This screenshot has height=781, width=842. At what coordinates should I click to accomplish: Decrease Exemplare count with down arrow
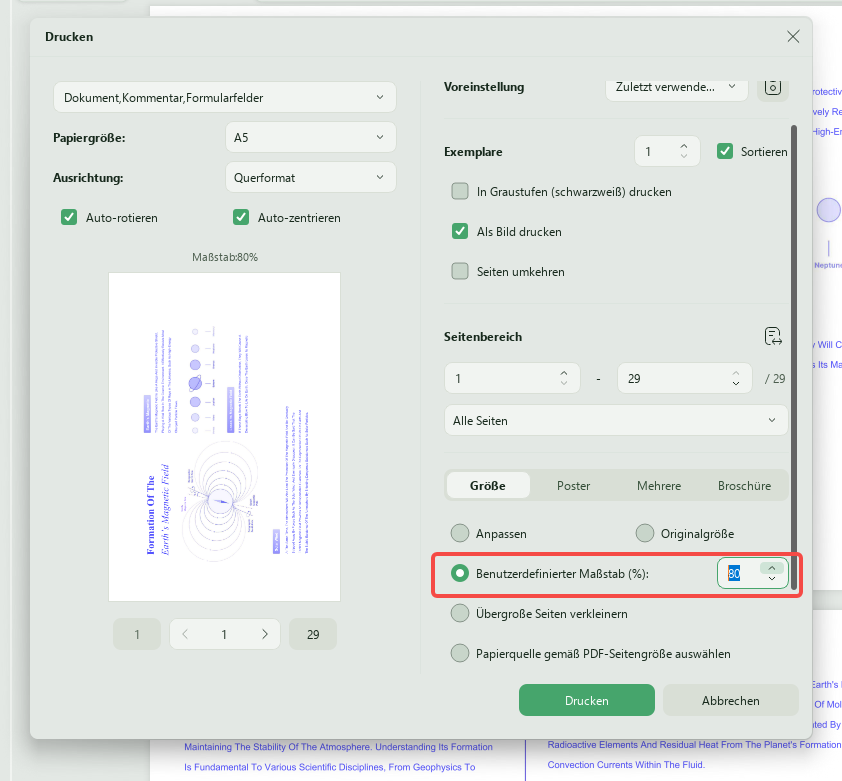[x=684, y=156]
